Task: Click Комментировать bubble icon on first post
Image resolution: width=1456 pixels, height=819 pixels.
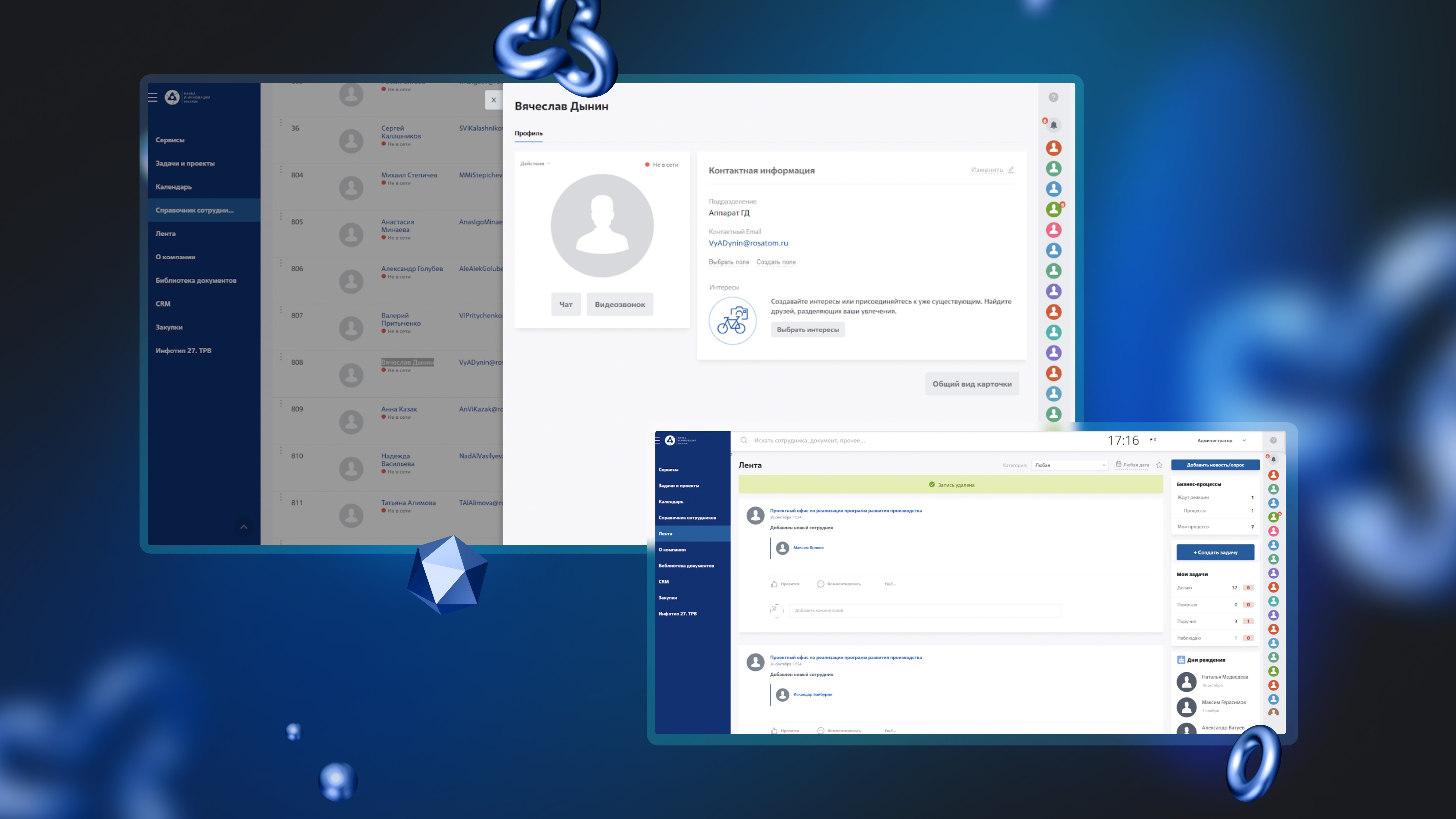Action: pos(821,584)
